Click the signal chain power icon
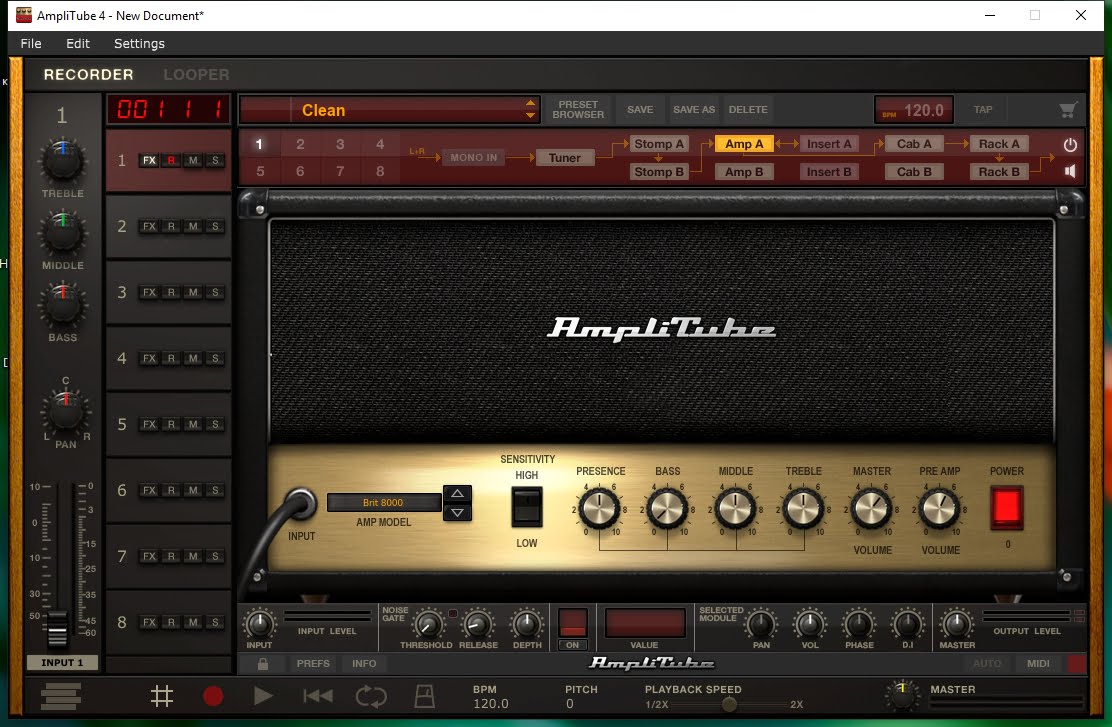 click(1070, 145)
